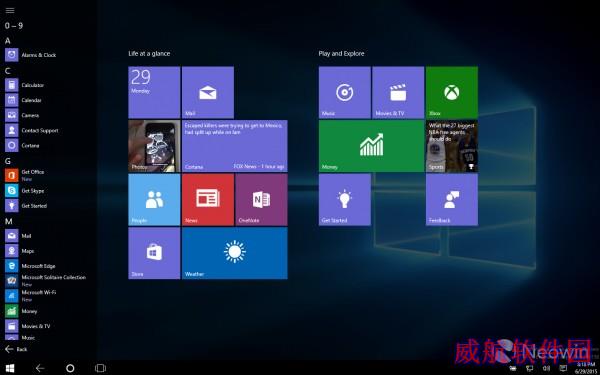Jump to the letter A section header

pos(8,41)
